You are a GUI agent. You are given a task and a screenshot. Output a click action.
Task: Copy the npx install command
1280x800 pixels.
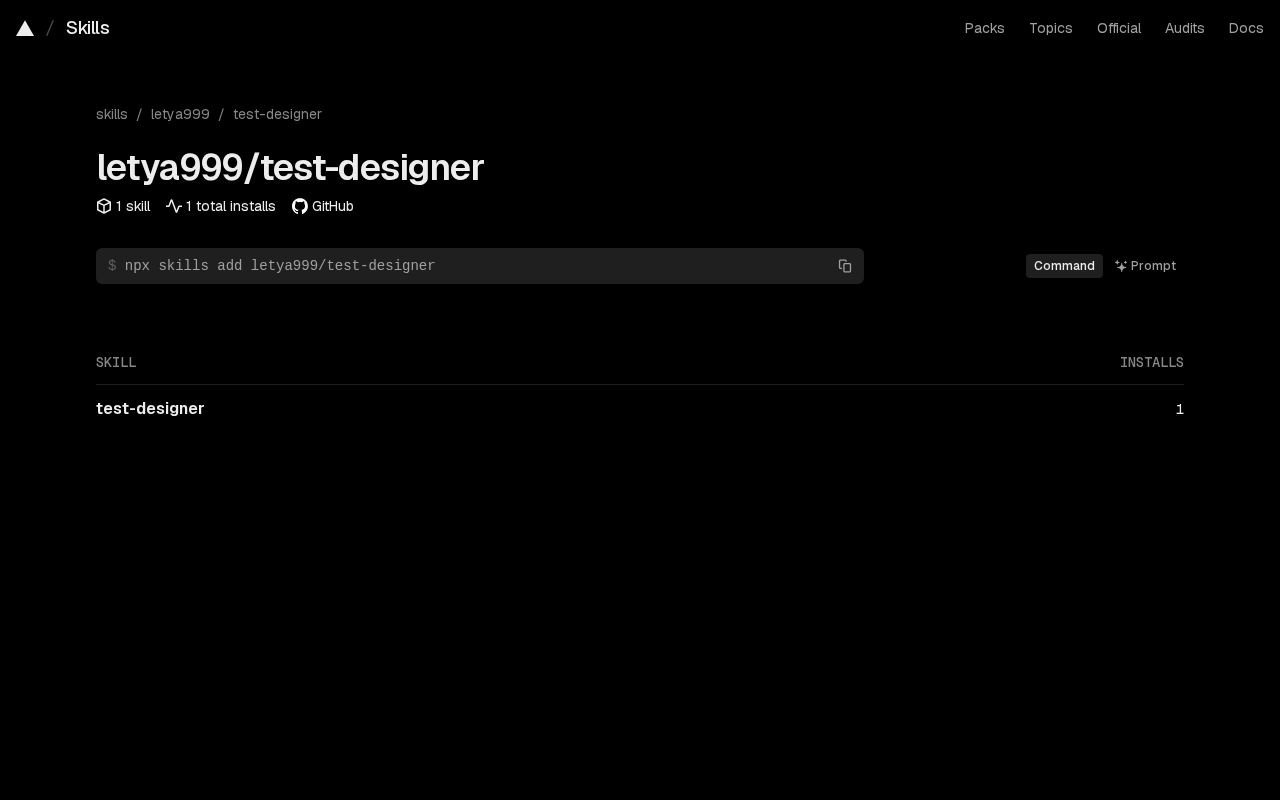point(845,266)
